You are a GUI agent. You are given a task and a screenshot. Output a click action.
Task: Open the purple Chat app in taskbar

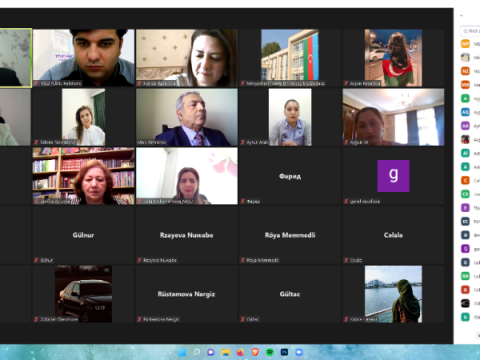coord(211,352)
